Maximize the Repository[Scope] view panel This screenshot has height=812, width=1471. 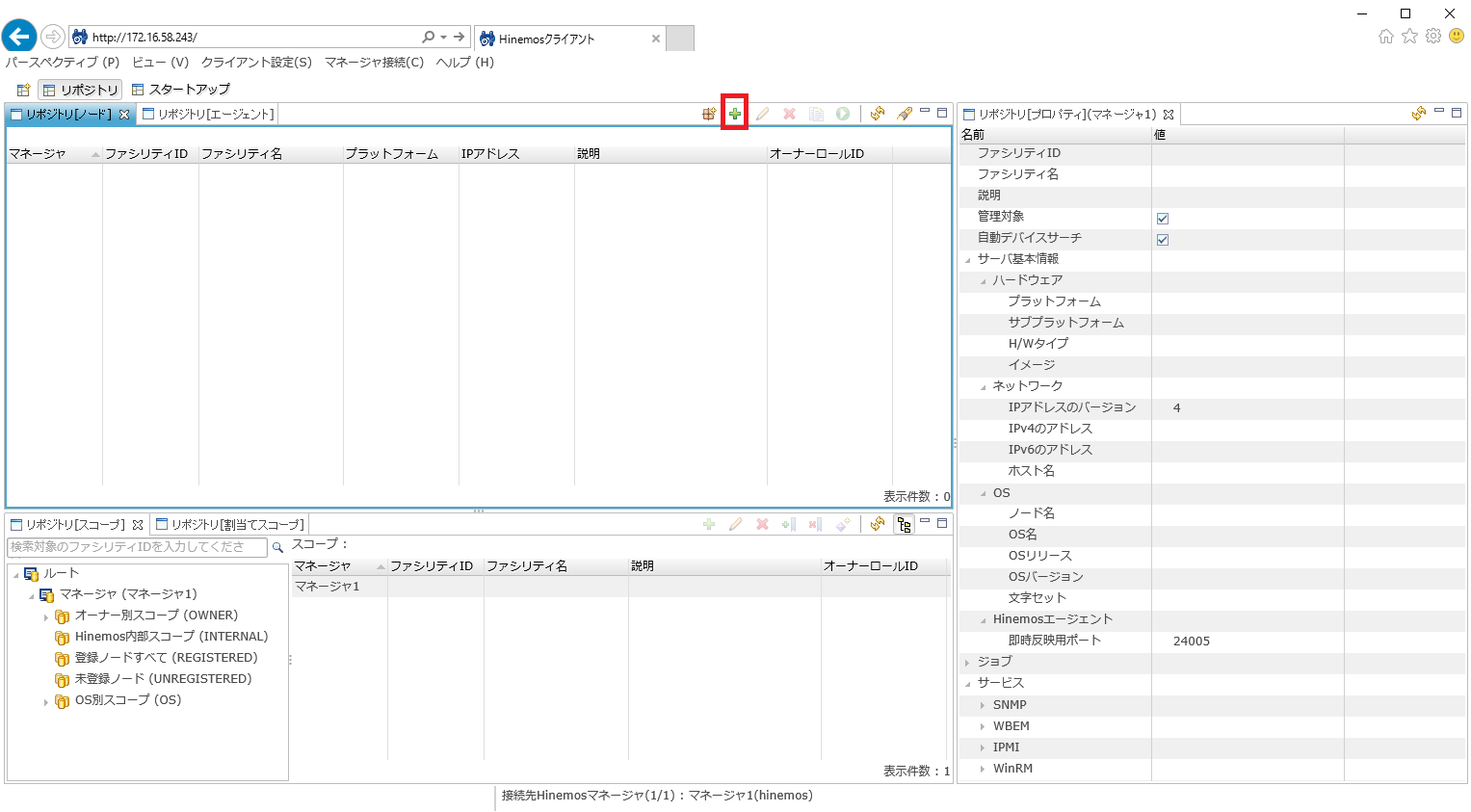(942, 523)
